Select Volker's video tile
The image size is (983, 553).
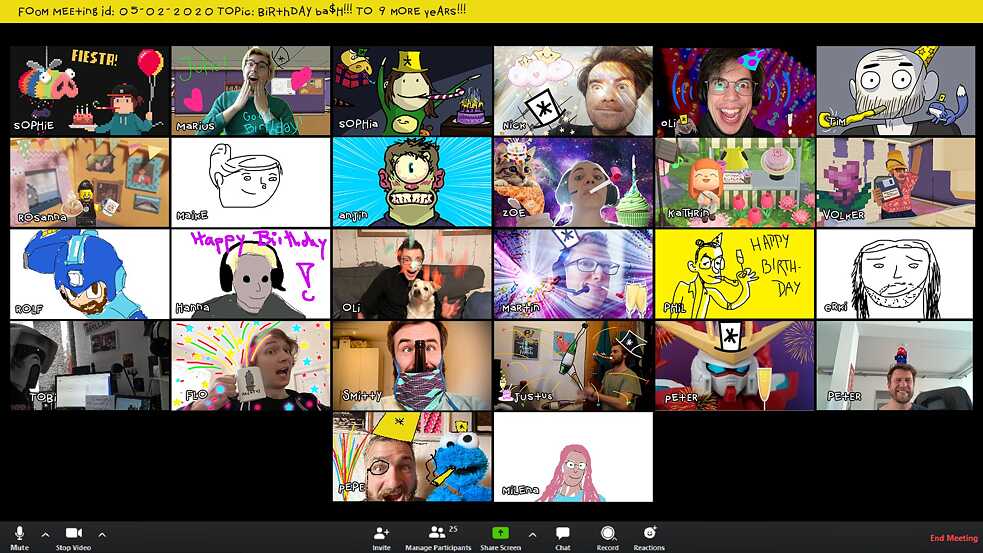pos(896,182)
